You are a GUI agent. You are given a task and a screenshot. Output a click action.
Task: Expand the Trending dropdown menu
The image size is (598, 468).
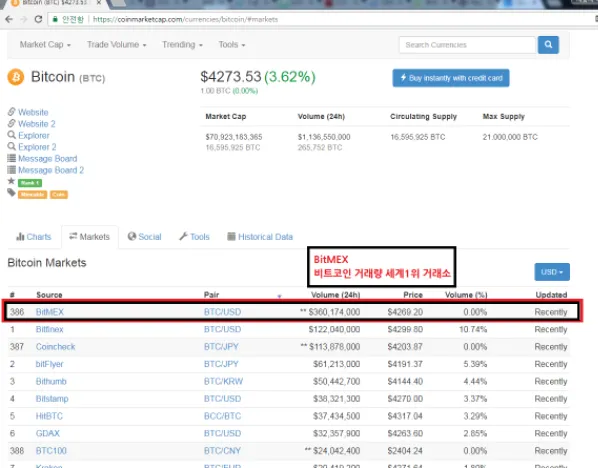(x=182, y=45)
